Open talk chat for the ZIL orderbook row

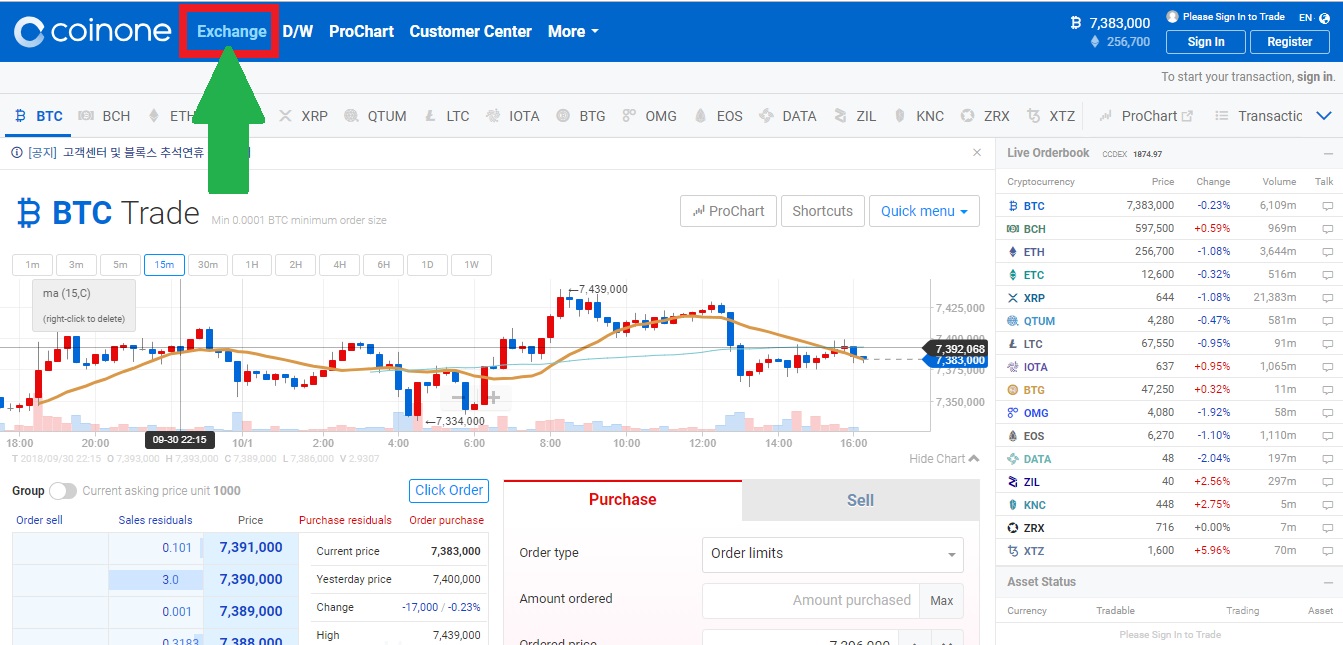pyautogui.click(x=1327, y=482)
